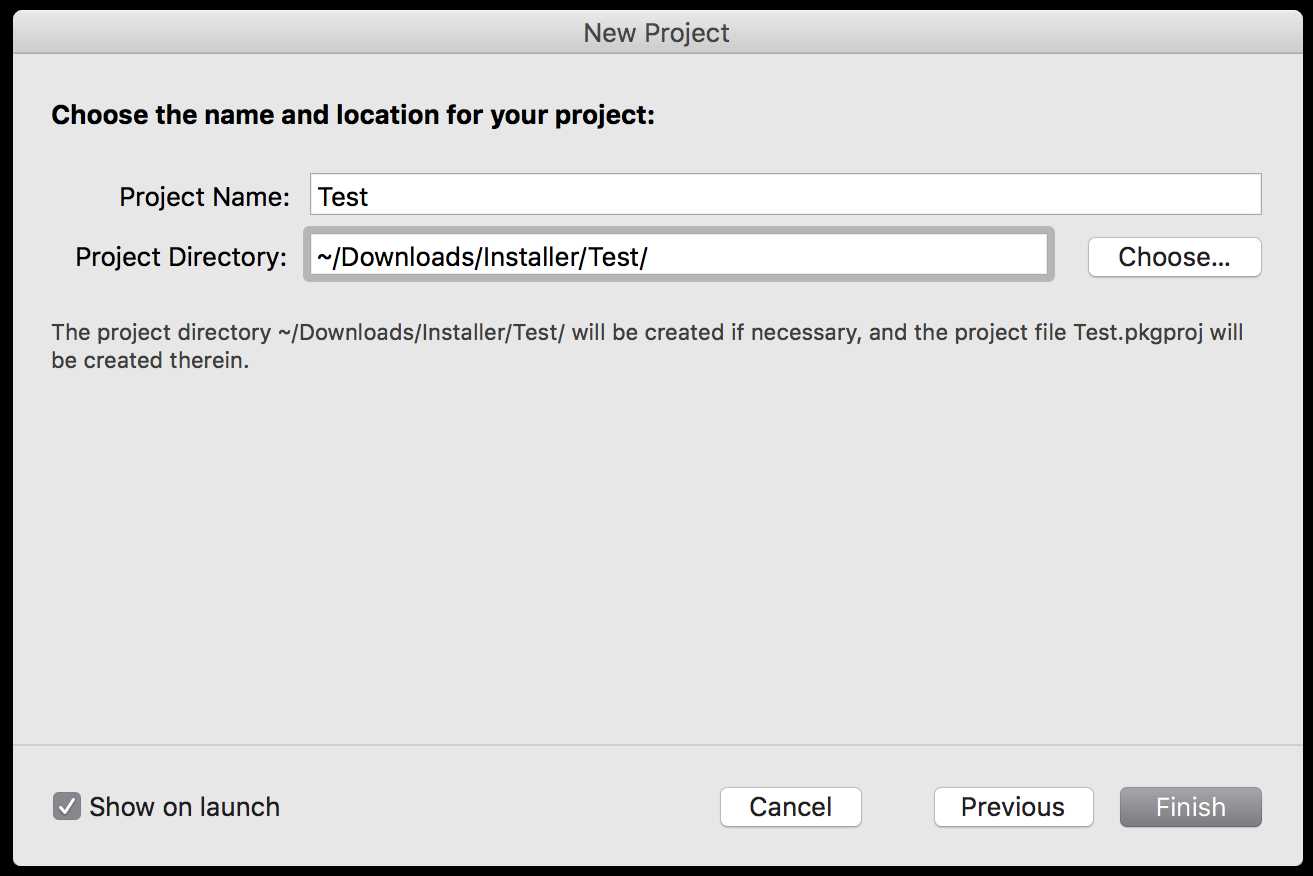Click the 'Choose the name and location' heading

pos(353,115)
